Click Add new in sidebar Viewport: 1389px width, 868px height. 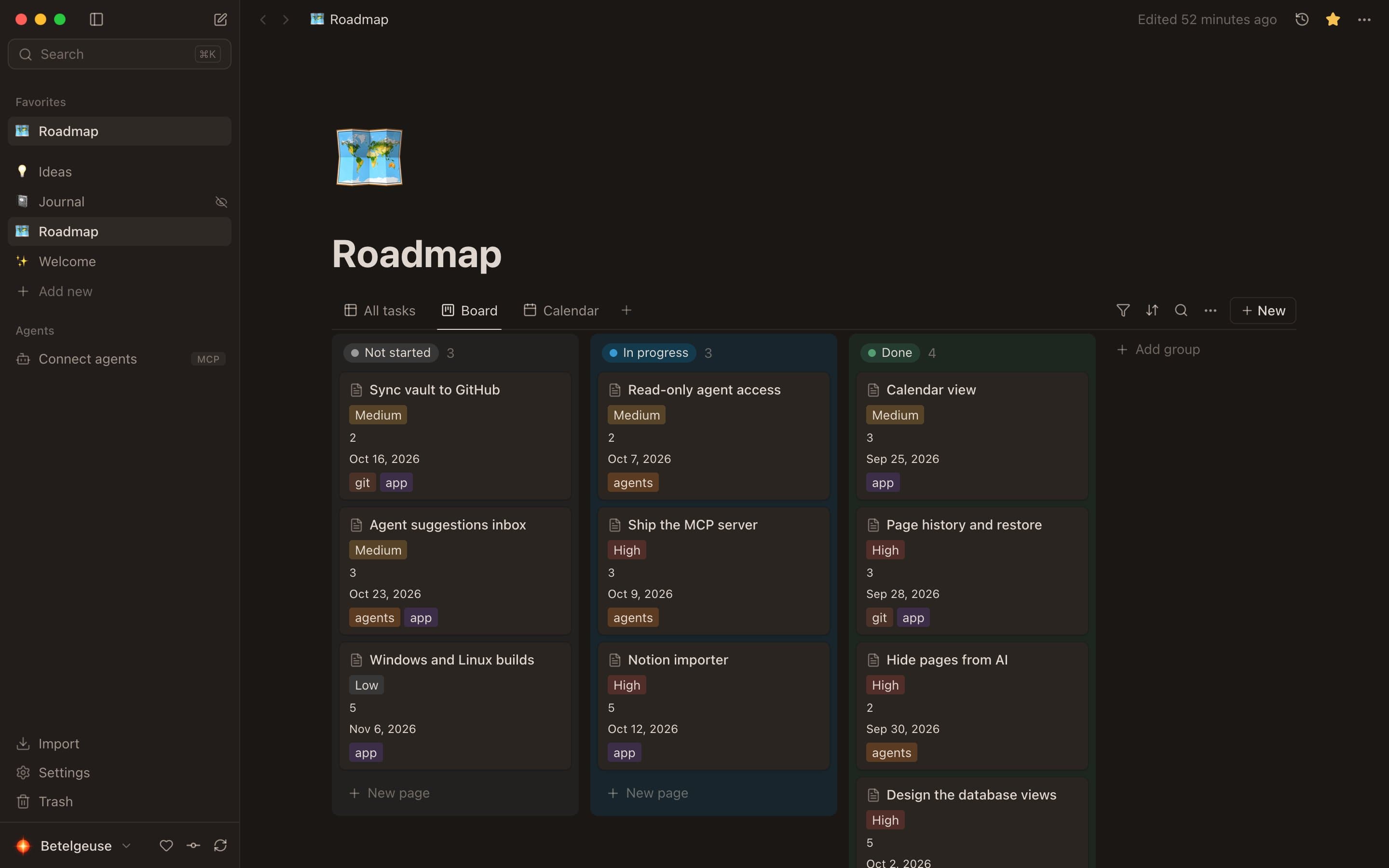click(x=120, y=291)
